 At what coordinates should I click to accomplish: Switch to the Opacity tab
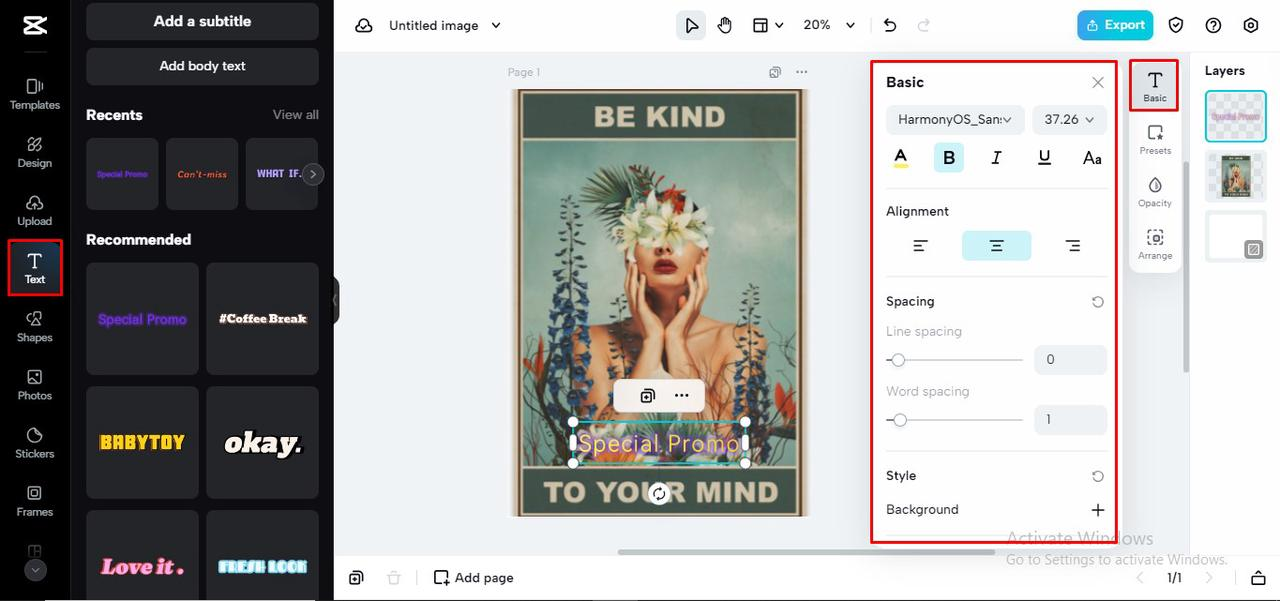(1155, 192)
